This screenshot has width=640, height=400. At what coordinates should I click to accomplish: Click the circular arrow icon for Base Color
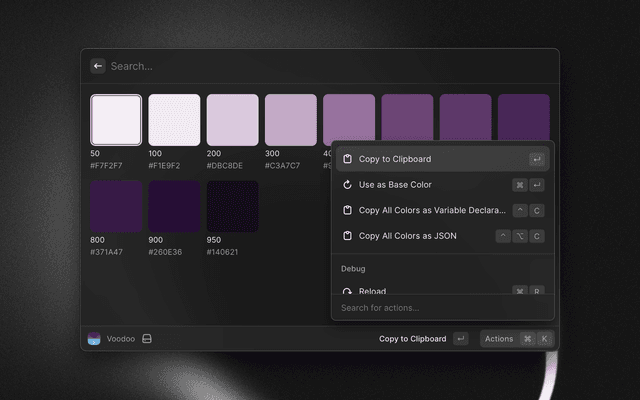pyautogui.click(x=347, y=185)
